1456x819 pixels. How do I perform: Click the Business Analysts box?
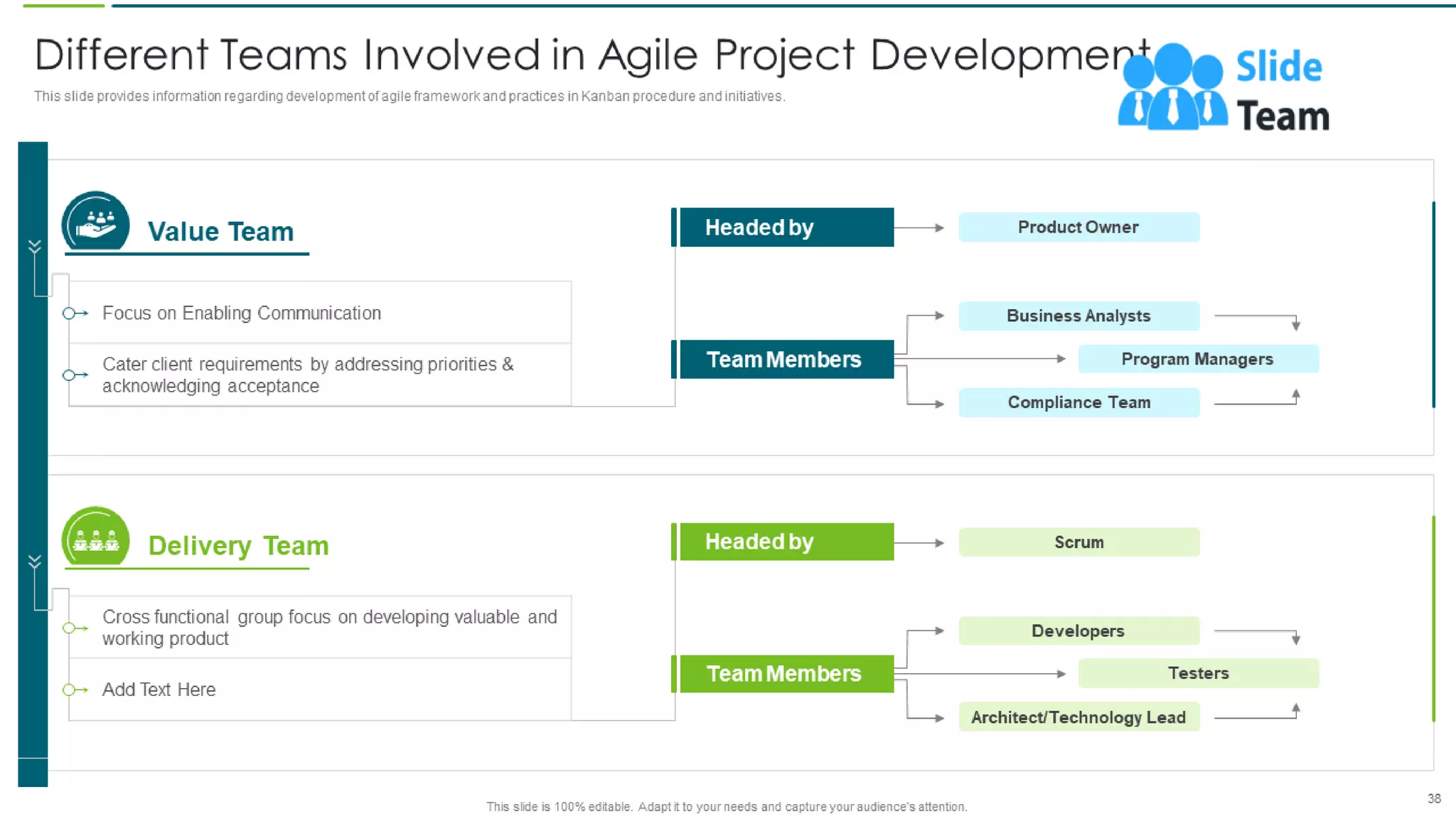(1078, 316)
